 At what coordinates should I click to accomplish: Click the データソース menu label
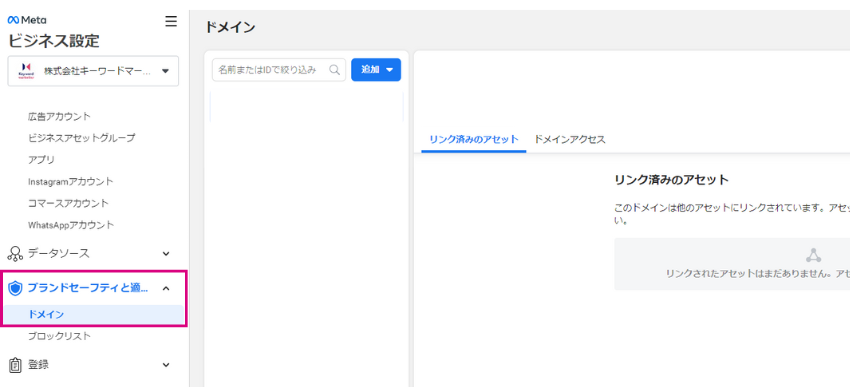[x=59, y=253]
